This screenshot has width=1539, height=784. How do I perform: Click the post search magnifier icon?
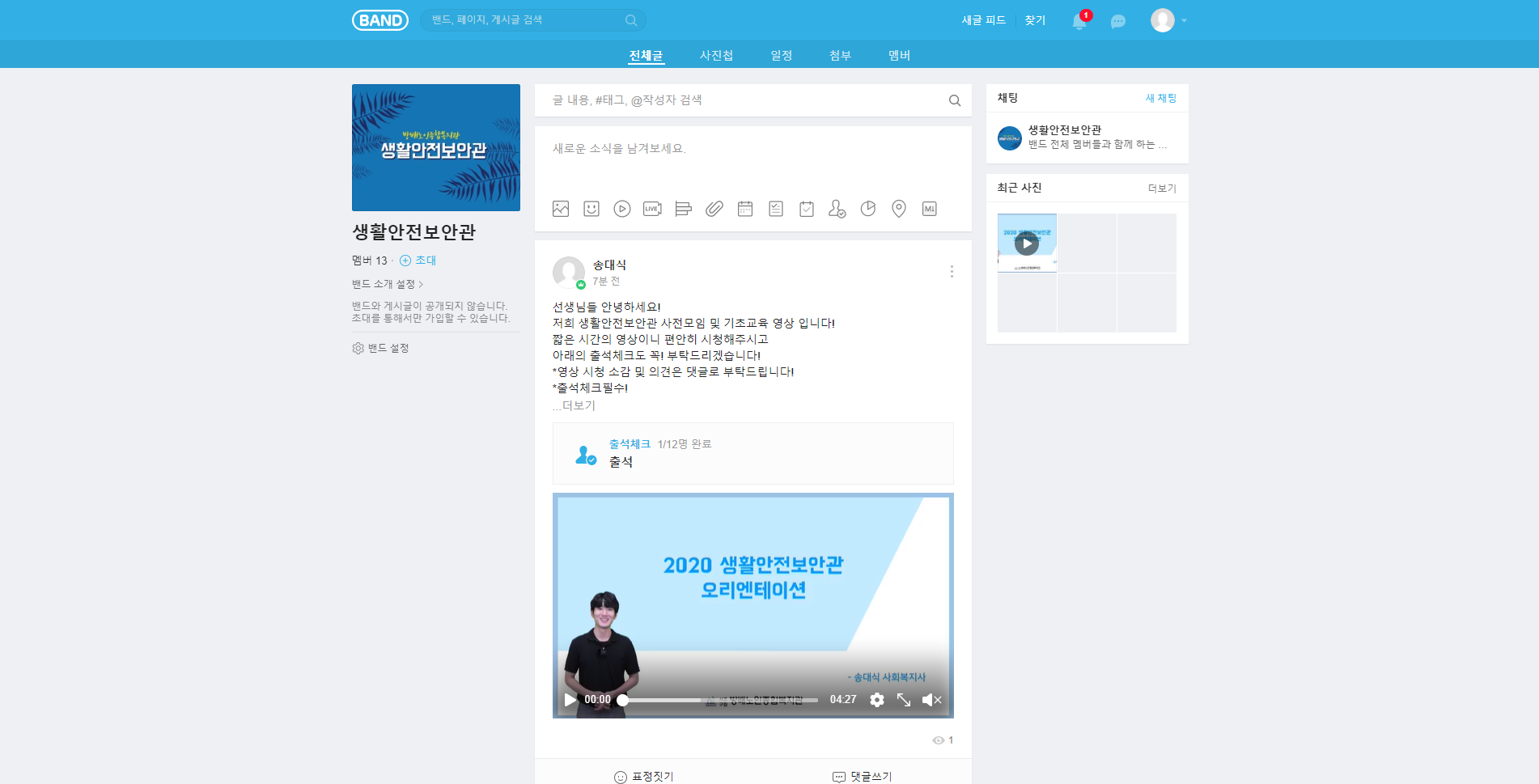(x=955, y=100)
